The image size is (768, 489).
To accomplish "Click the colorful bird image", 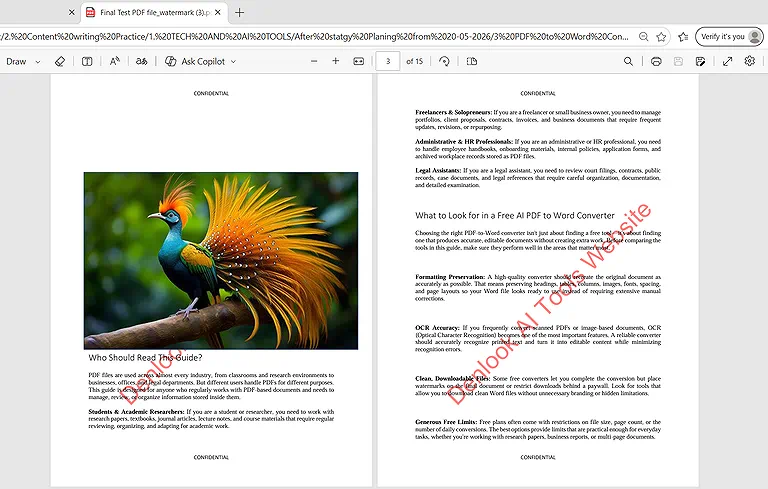I will (221, 260).
